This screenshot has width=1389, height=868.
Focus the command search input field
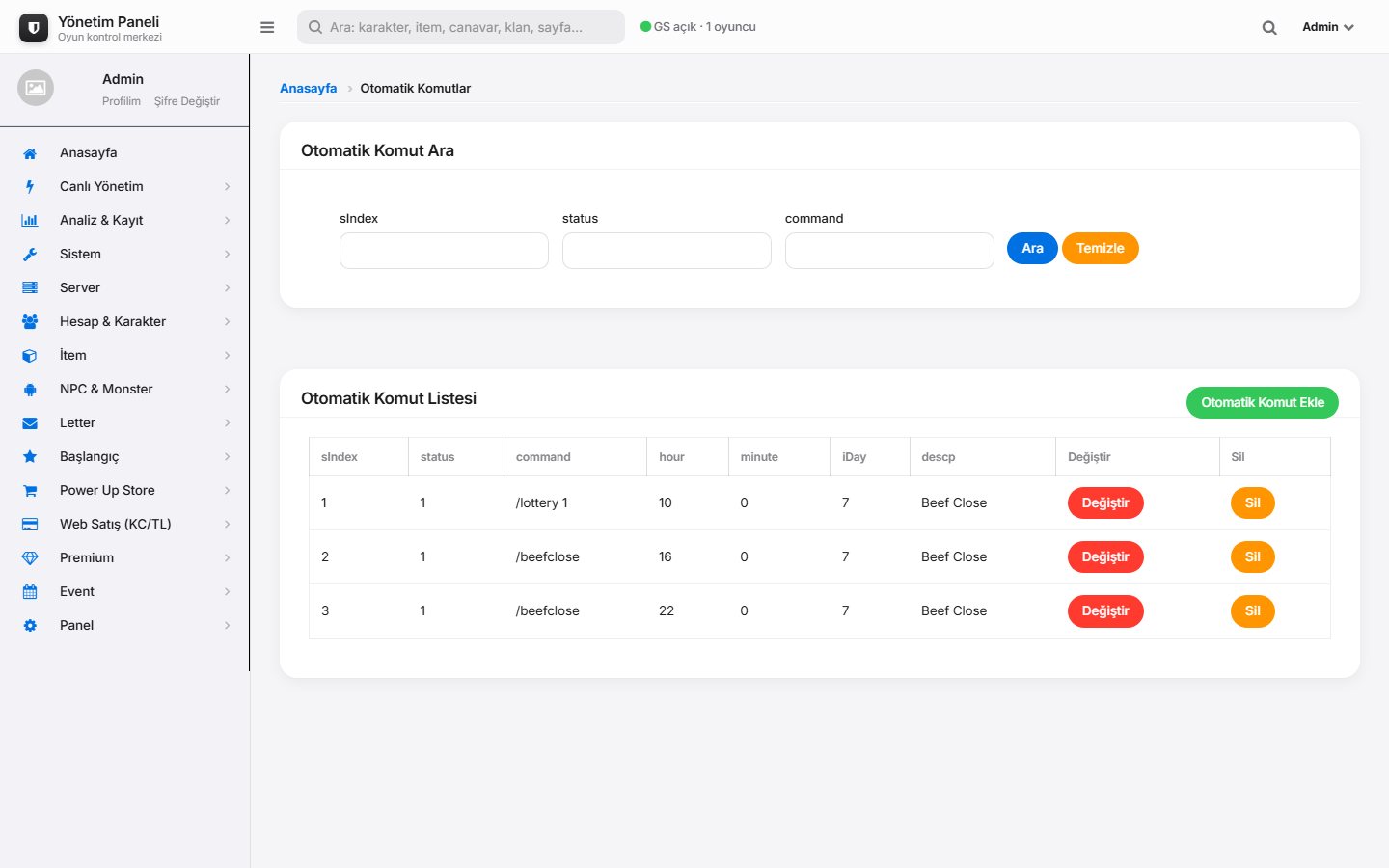tap(889, 251)
